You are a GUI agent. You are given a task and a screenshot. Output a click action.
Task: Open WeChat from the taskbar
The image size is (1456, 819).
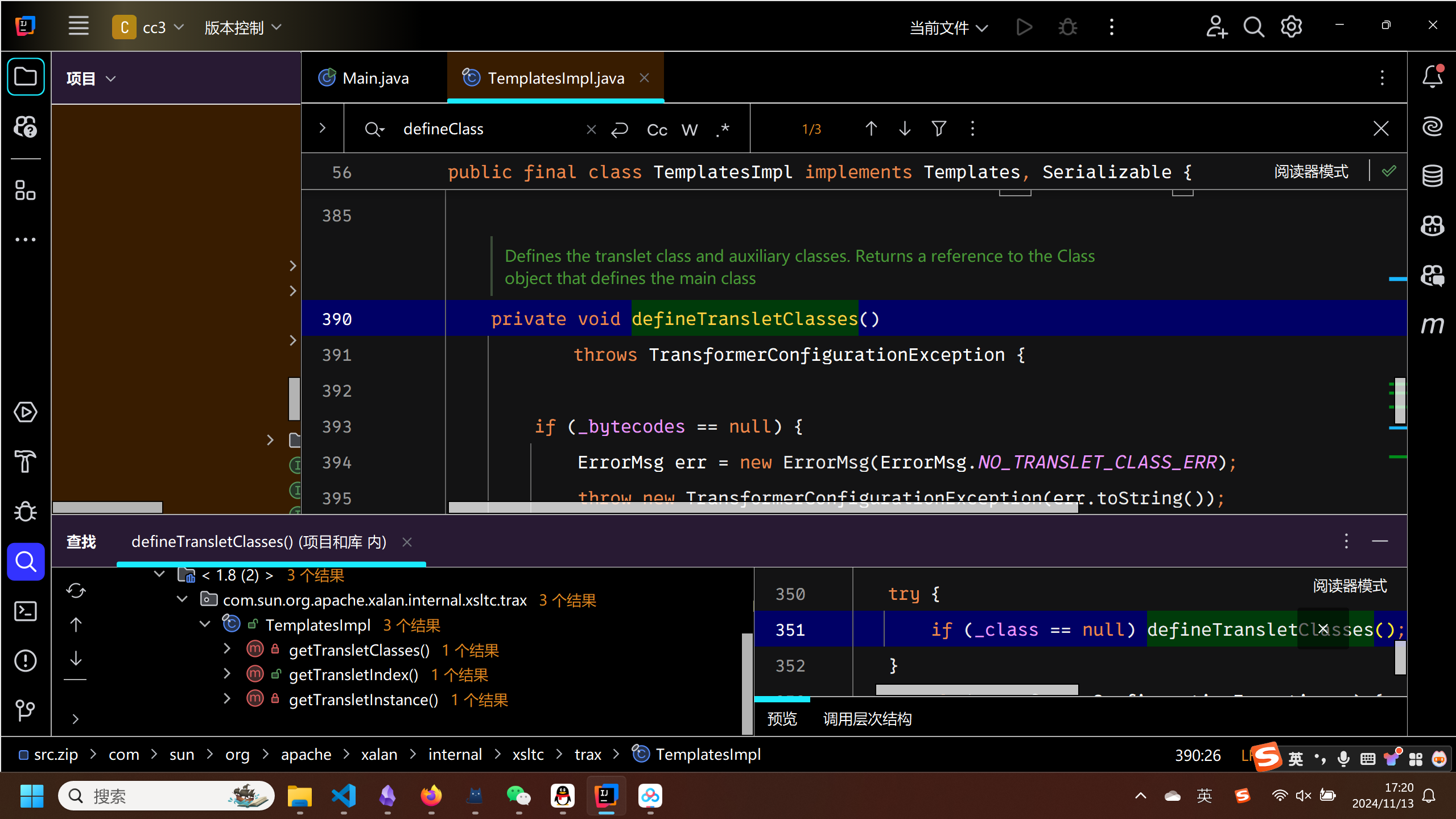[518, 796]
